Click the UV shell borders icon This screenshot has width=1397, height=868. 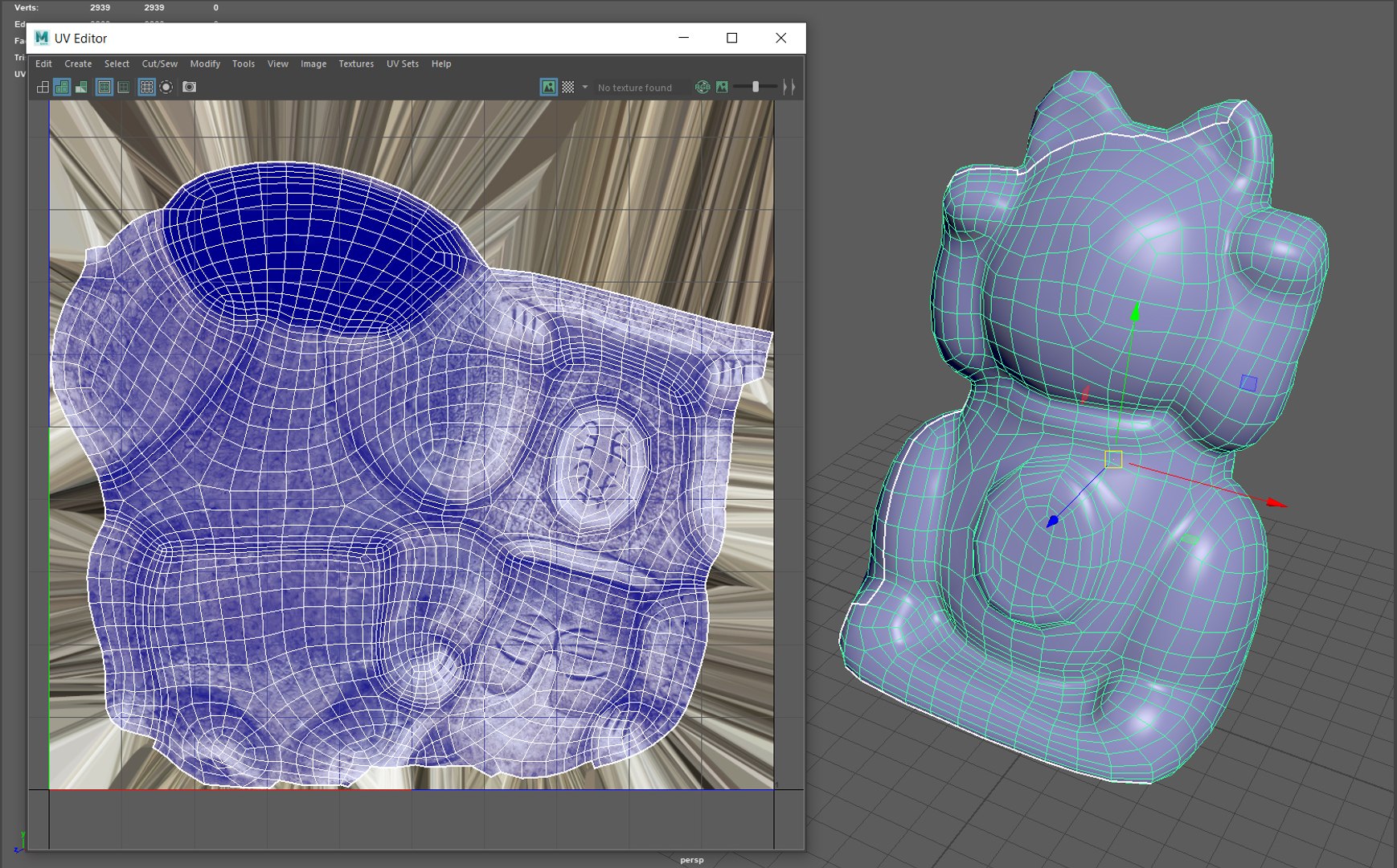[124, 87]
